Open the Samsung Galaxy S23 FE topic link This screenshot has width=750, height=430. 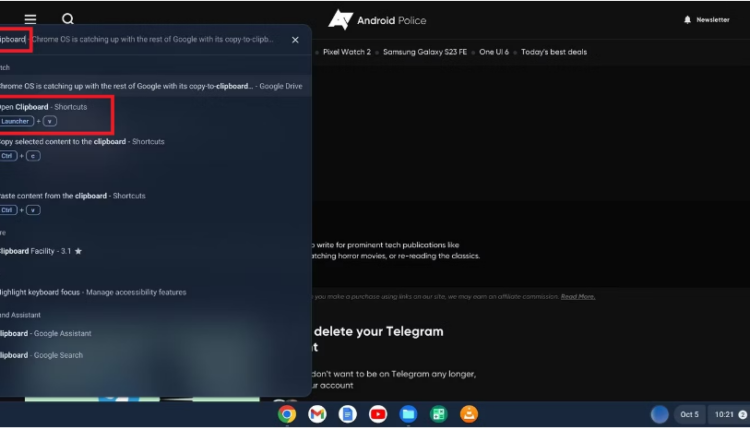point(425,52)
